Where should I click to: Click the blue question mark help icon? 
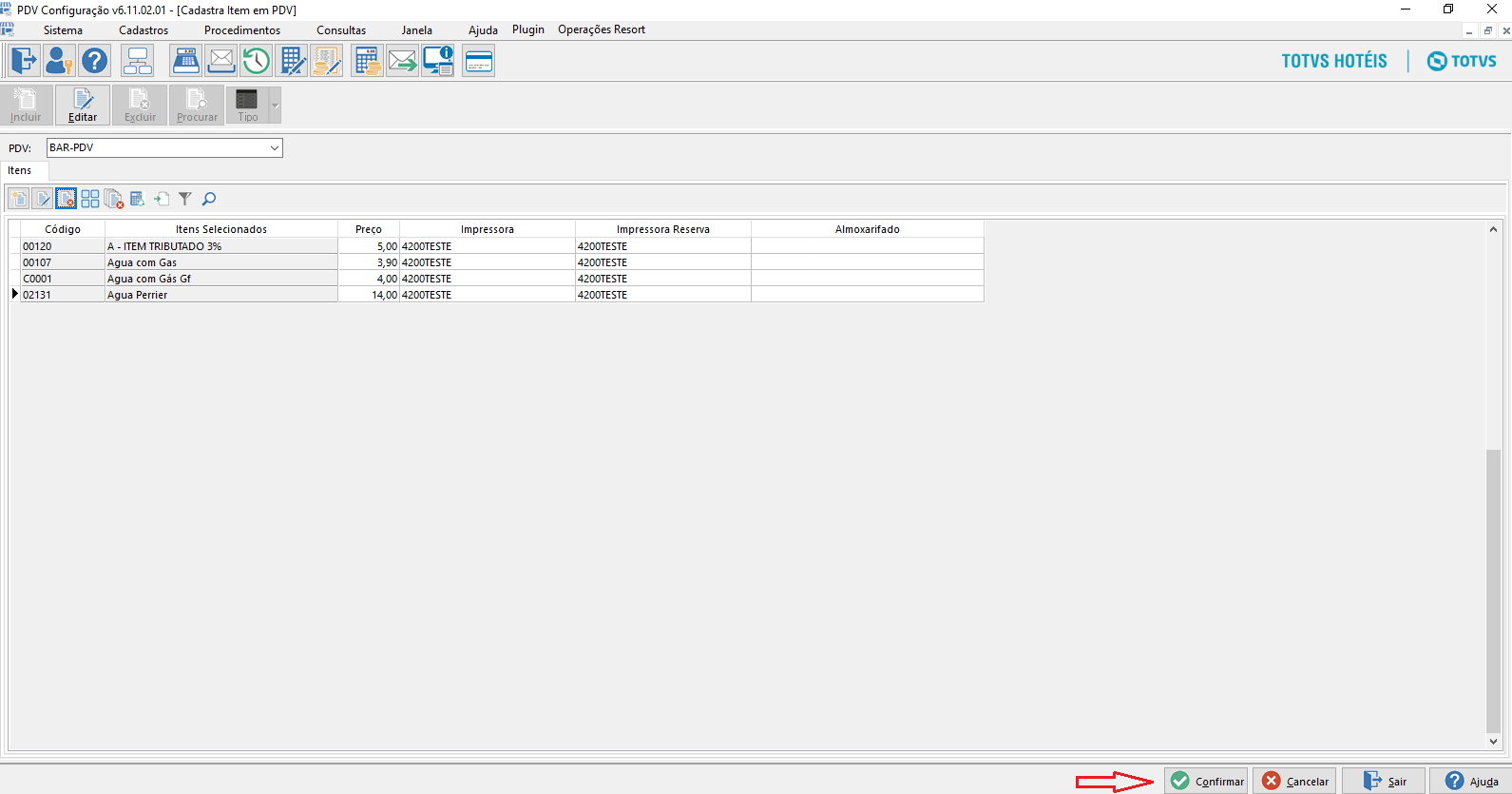tap(94, 61)
